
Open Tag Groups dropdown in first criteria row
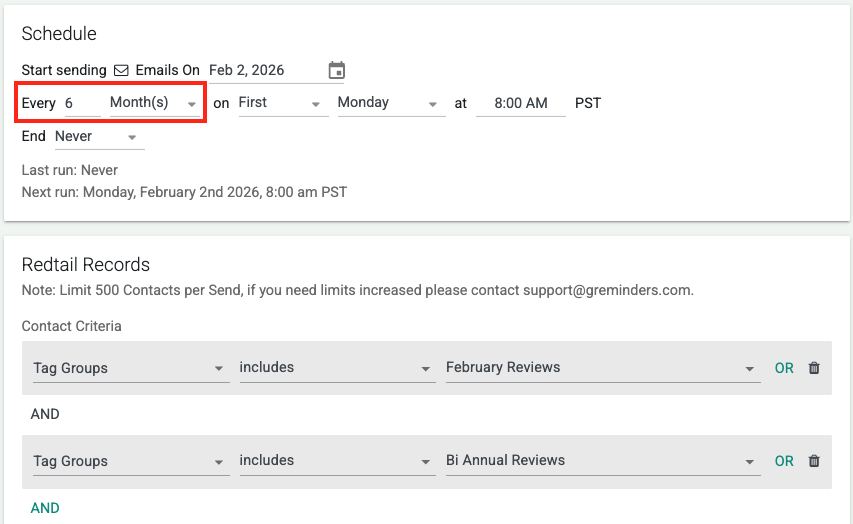[129, 368]
